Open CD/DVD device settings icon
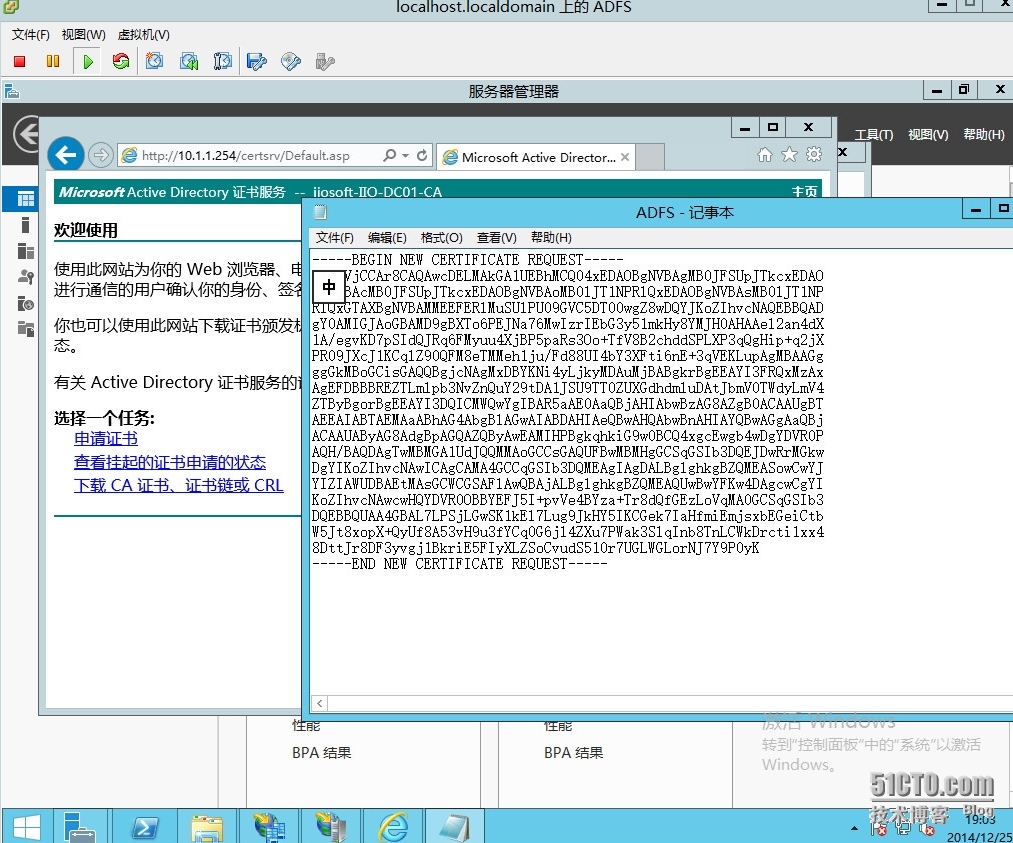The width and height of the screenshot is (1013, 843). [x=291, y=61]
